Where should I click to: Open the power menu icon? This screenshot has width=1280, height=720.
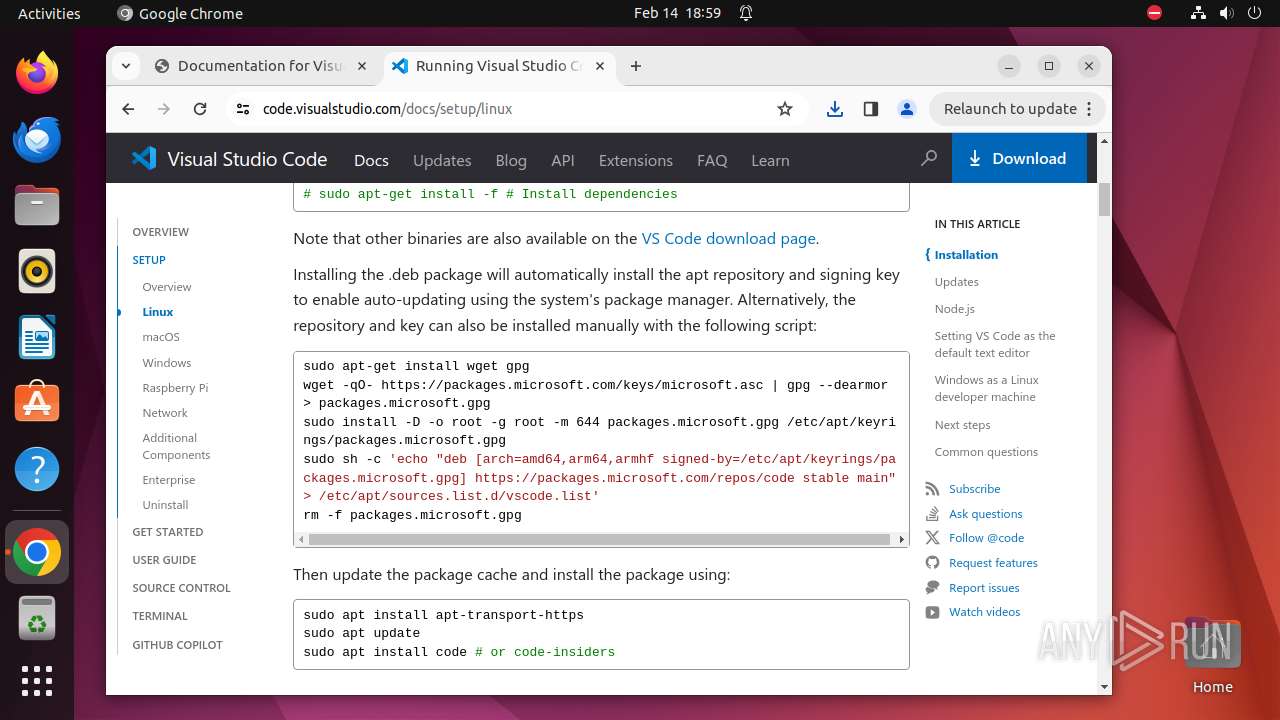tap(1254, 13)
